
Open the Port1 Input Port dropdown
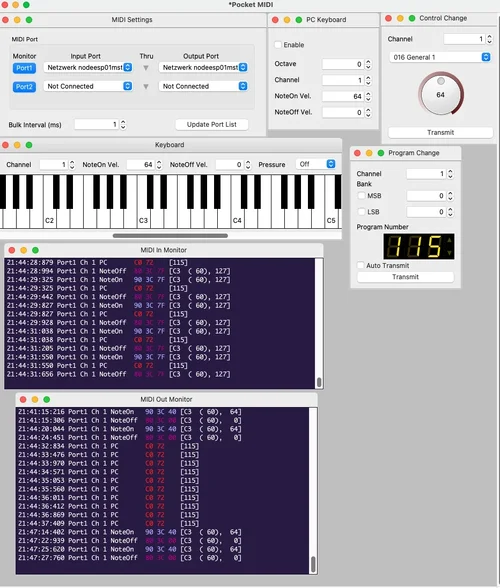click(x=88, y=68)
